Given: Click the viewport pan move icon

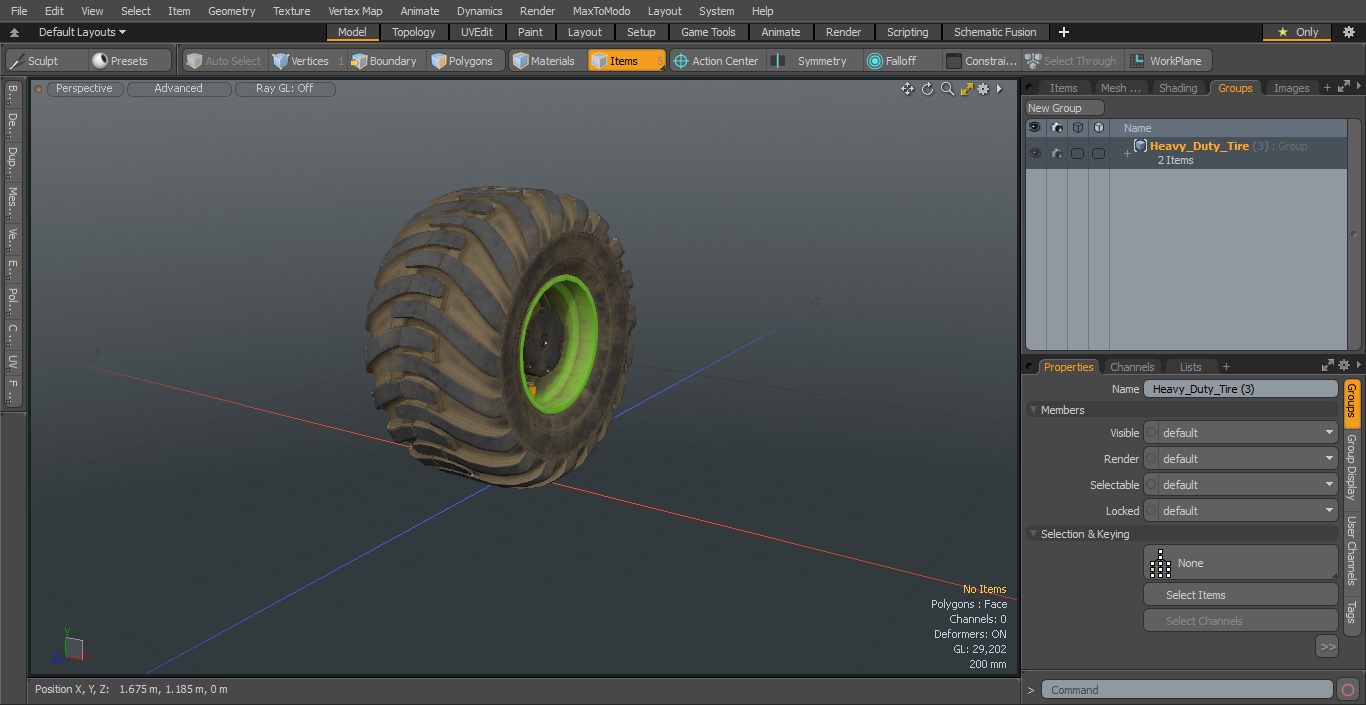Looking at the screenshot, I should pos(907,89).
